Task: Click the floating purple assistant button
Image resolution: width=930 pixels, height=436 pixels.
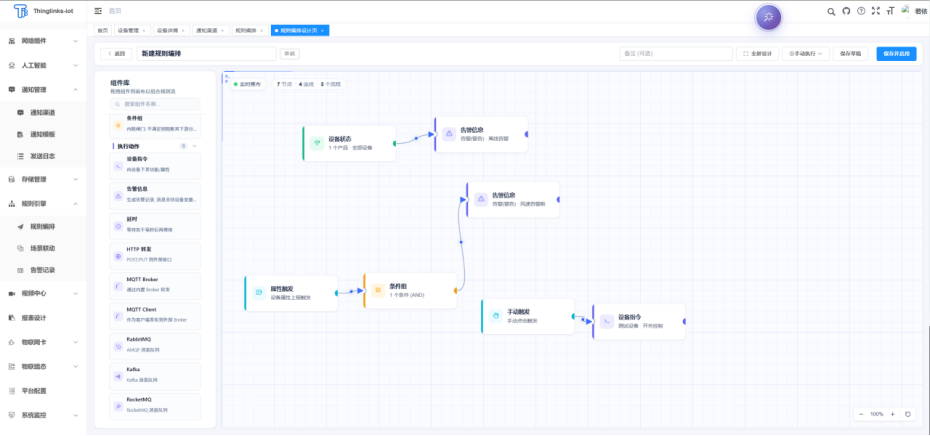Action: tap(768, 17)
